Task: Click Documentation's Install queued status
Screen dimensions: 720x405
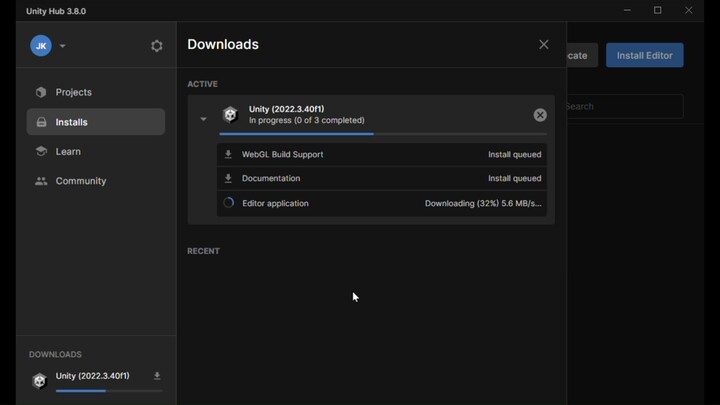Action: point(515,178)
